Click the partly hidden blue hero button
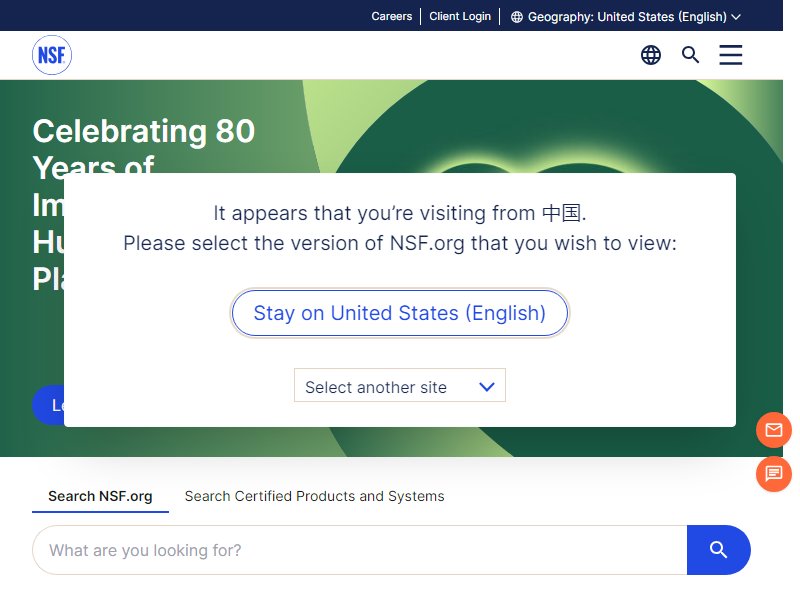The image size is (800, 600). click(x=48, y=405)
